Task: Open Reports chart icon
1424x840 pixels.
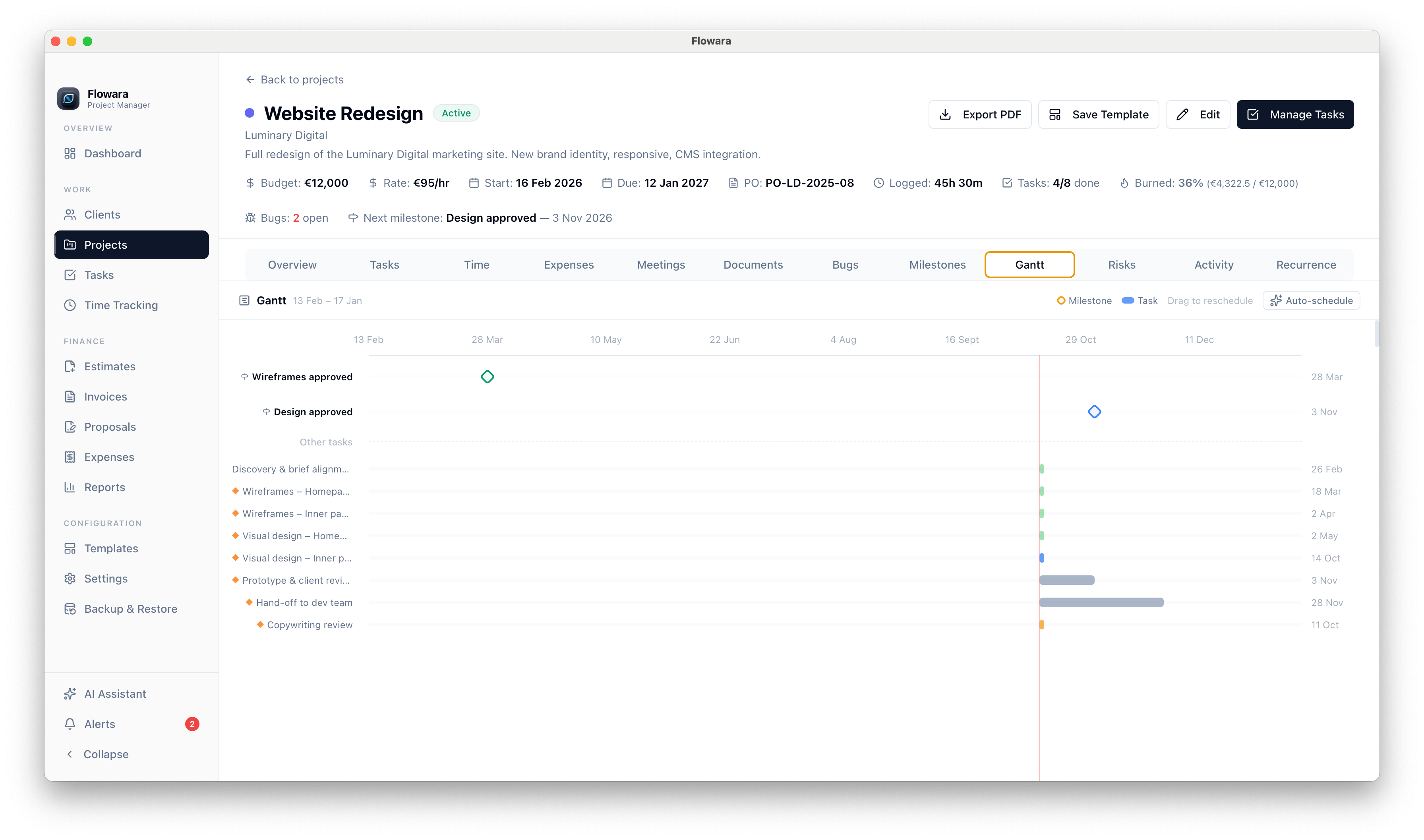Action: click(x=70, y=488)
